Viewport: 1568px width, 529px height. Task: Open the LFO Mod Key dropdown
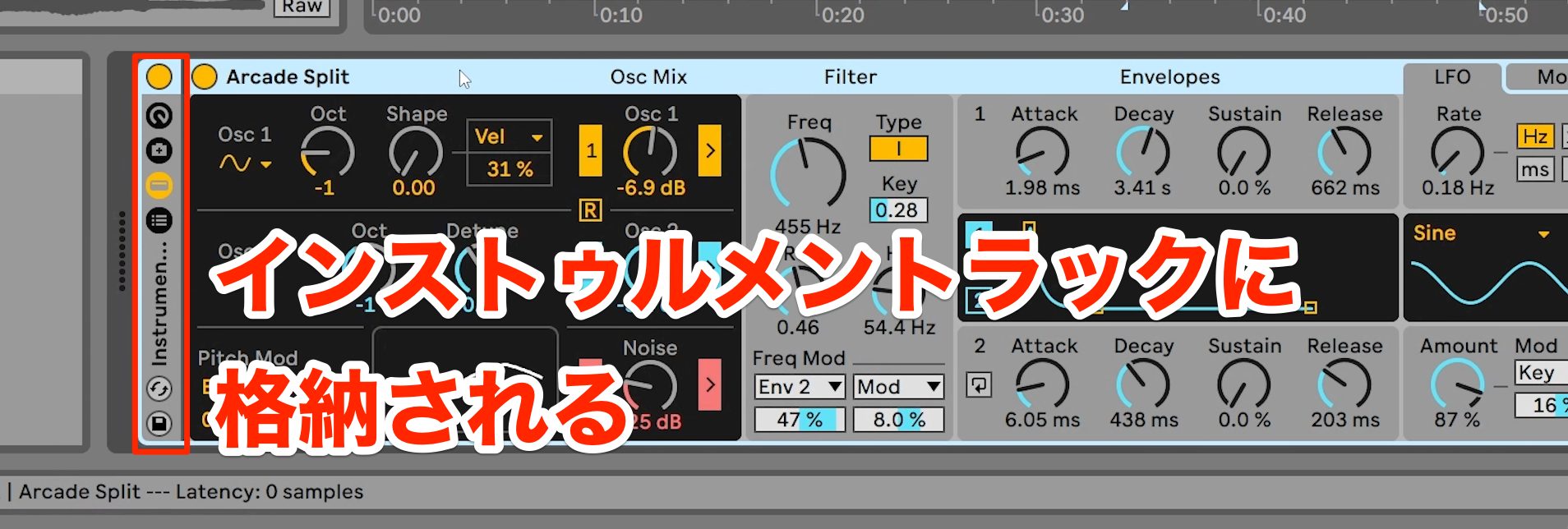tap(1542, 373)
